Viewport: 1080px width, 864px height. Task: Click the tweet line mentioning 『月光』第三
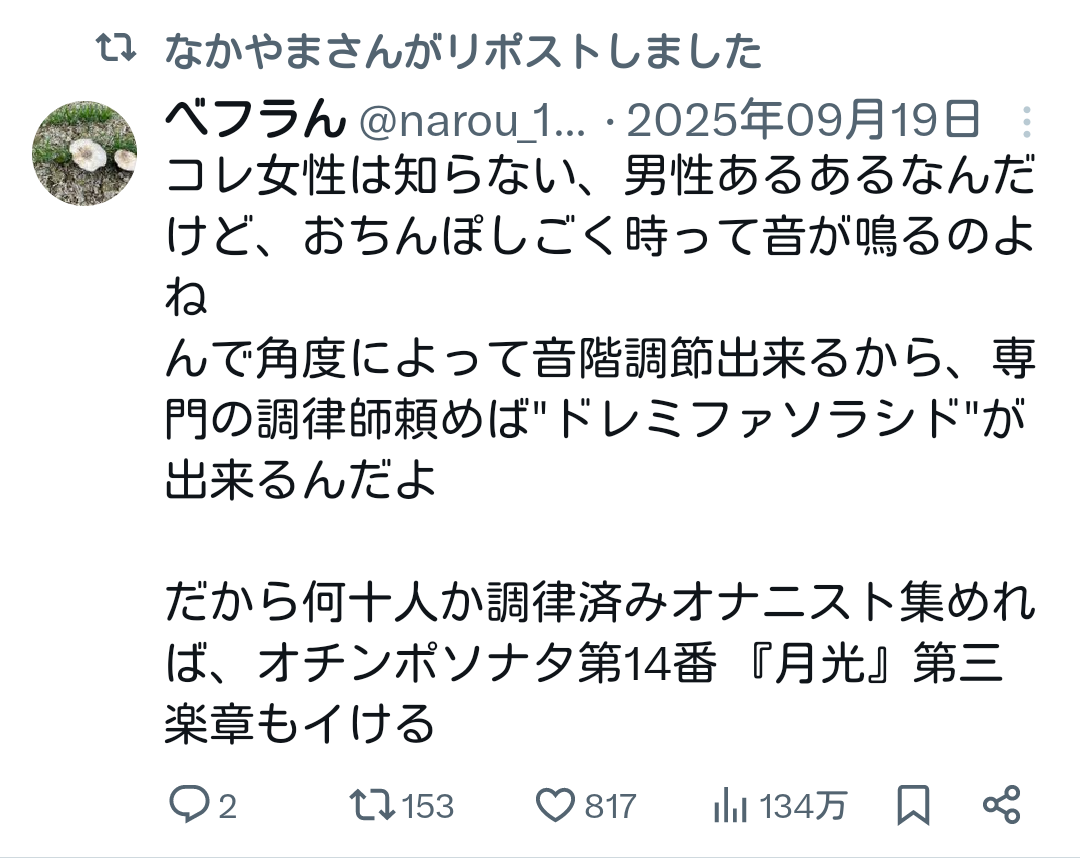click(x=583, y=664)
